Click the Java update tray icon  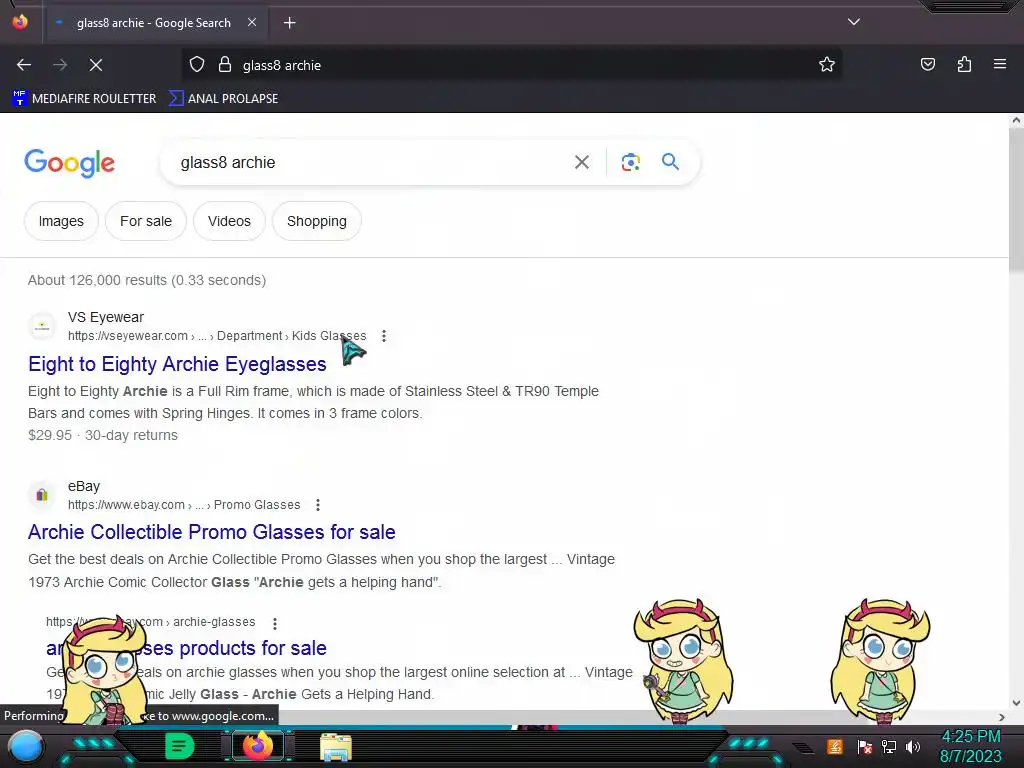point(835,746)
